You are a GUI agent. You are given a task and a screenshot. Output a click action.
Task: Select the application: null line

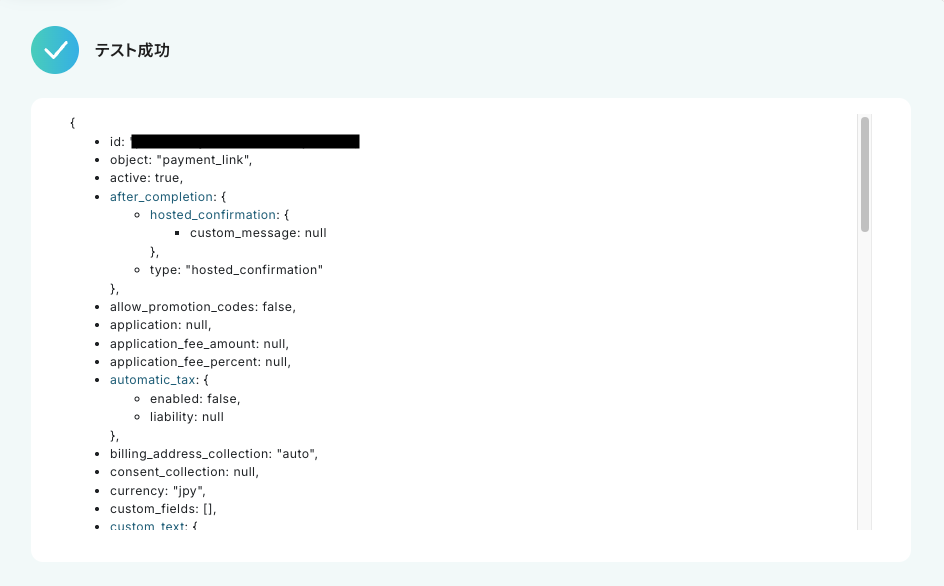pyautogui.click(x=161, y=325)
